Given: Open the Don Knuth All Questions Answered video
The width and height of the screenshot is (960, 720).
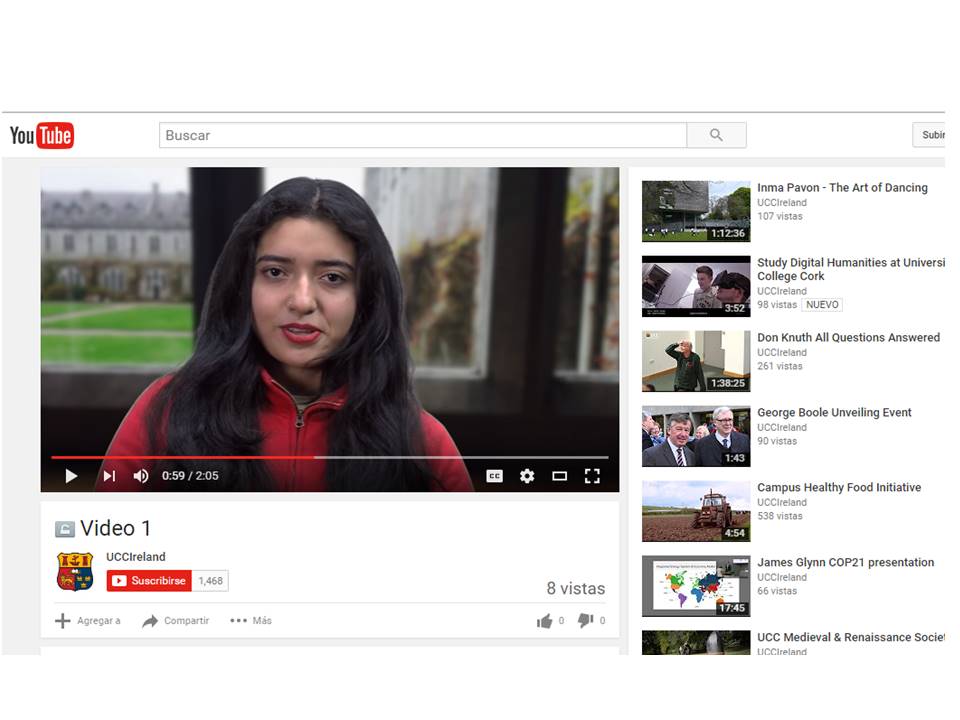Looking at the screenshot, I should pyautogui.click(x=848, y=338).
